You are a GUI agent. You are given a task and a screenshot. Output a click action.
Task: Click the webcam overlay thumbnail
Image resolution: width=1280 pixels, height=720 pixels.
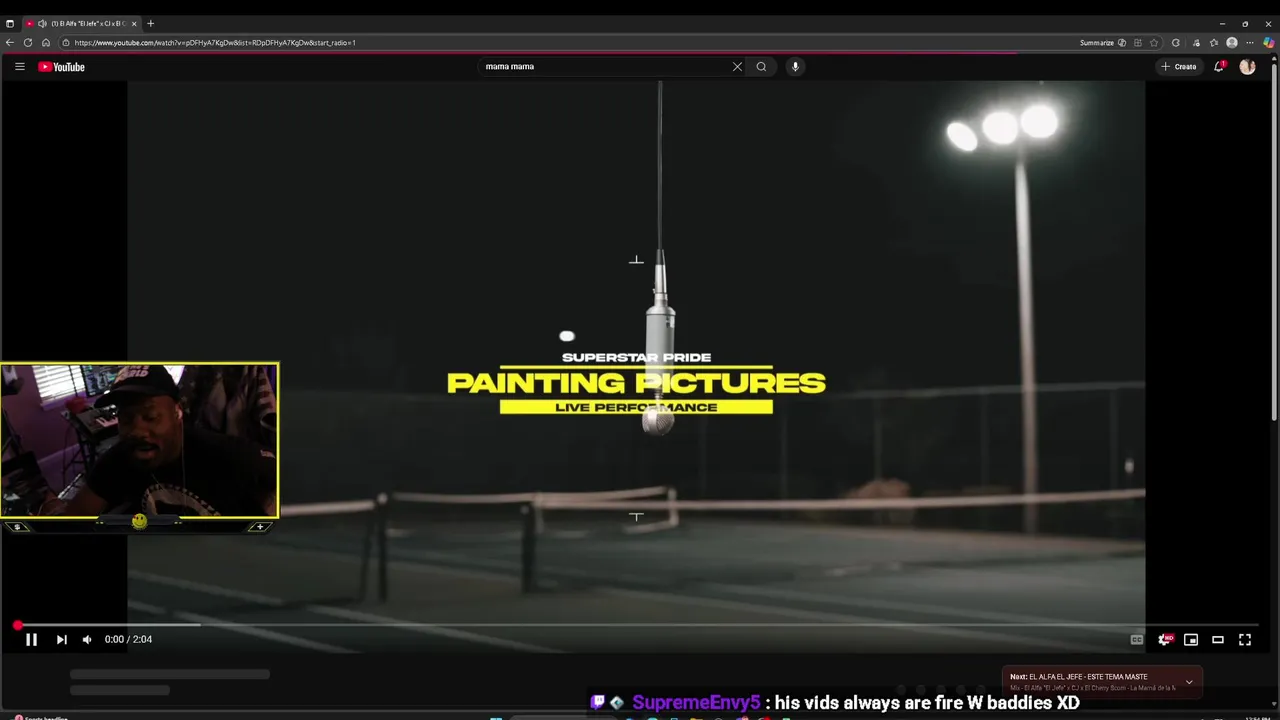pos(139,441)
